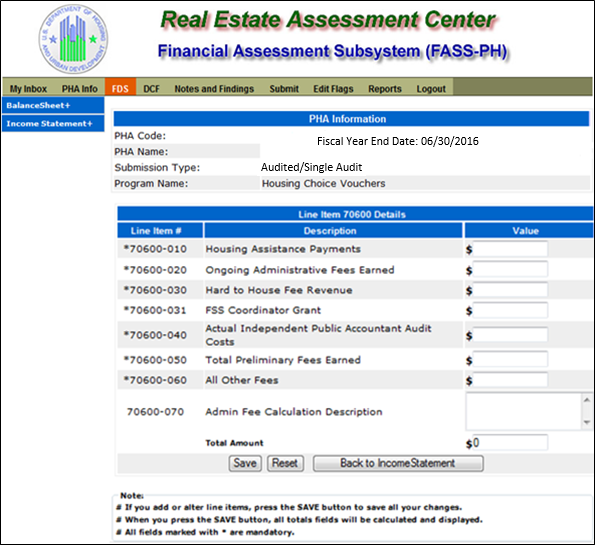
Task: Expand the BalanceSheet+ sidebar menu
Action: coord(53,106)
